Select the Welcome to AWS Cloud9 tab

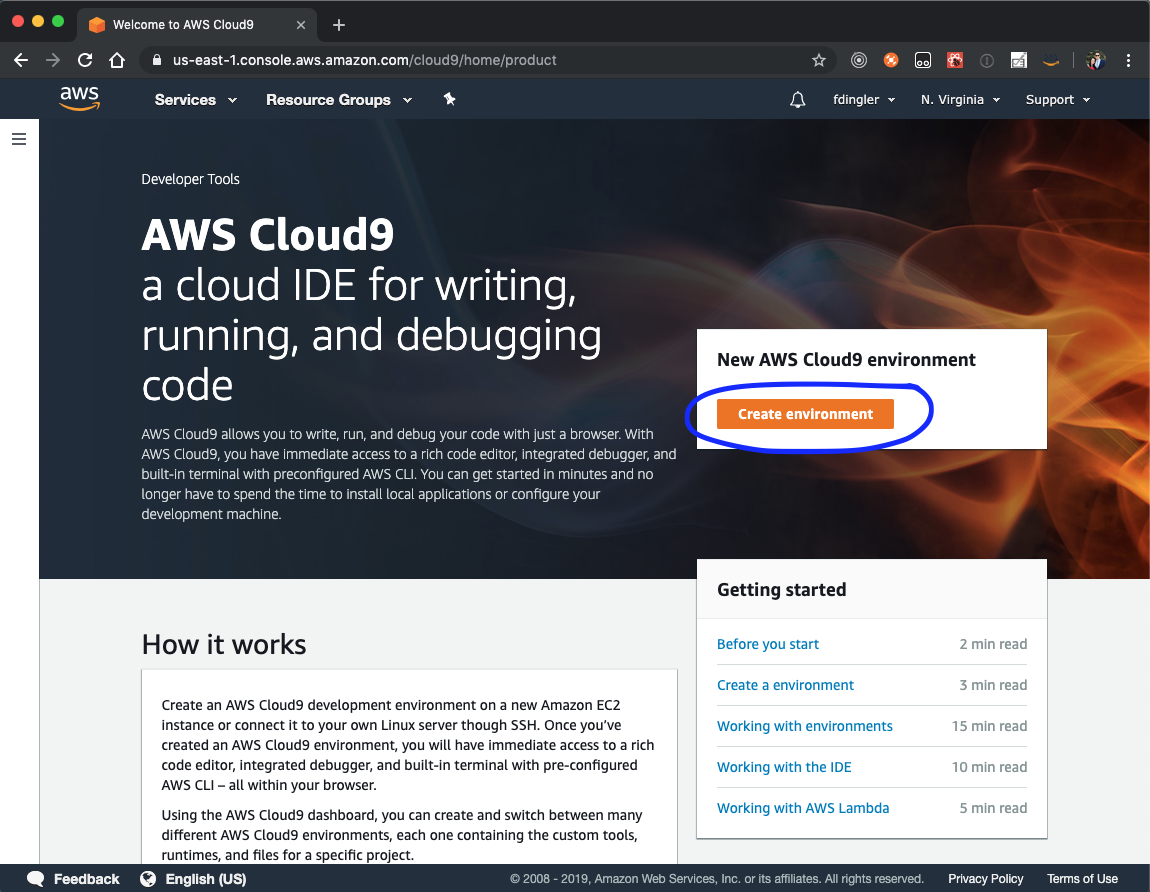click(197, 25)
